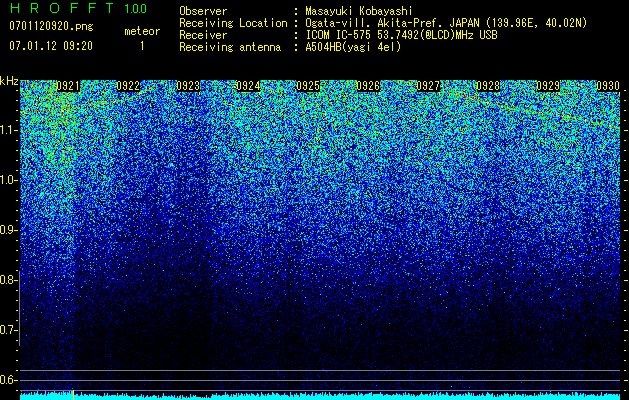Viewport: 629px width, 400px height.
Task: Click the version number 1.0.0
Action: pos(135,9)
